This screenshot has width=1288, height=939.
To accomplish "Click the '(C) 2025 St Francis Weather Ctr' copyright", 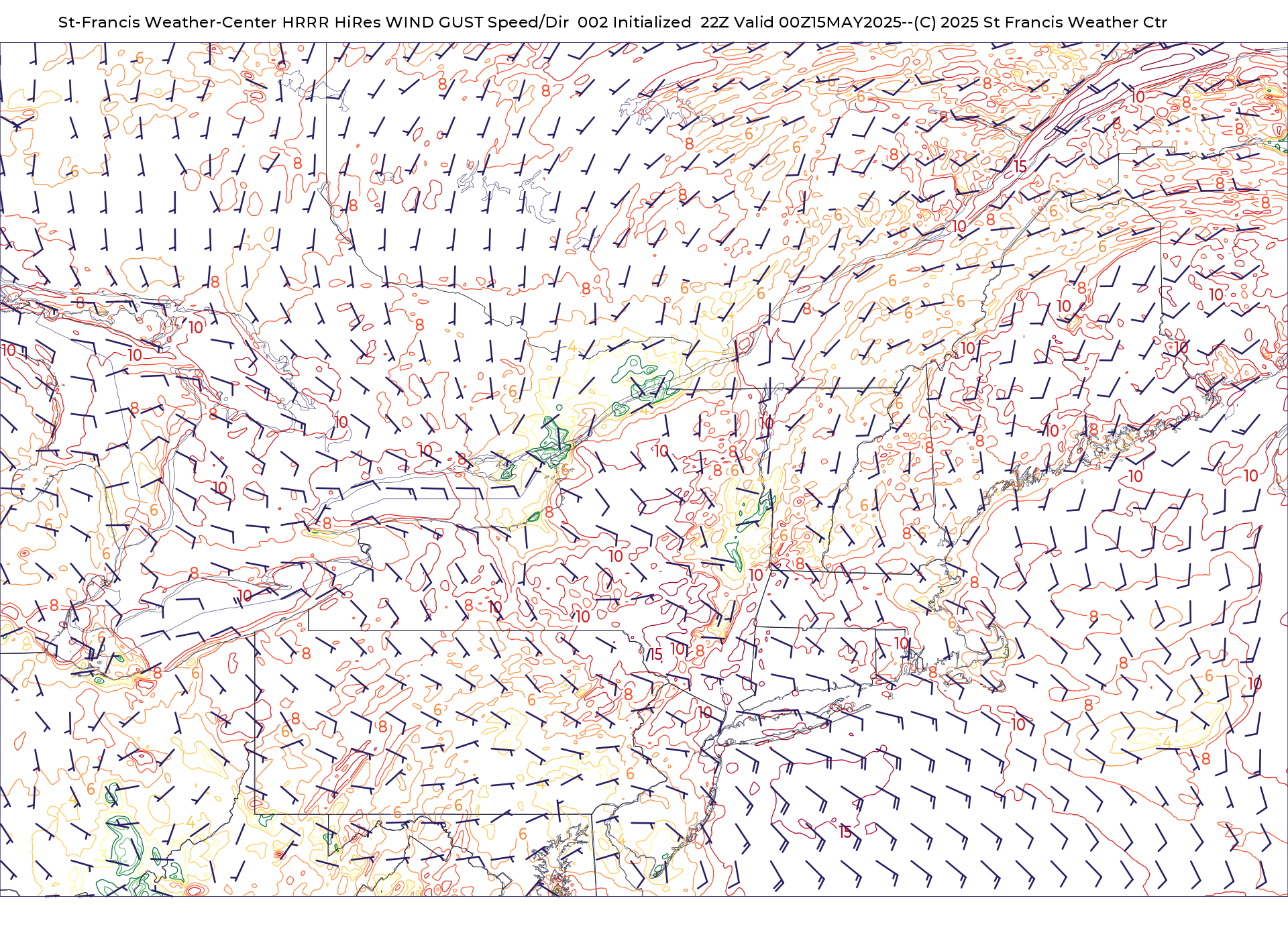I will coord(1040,22).
